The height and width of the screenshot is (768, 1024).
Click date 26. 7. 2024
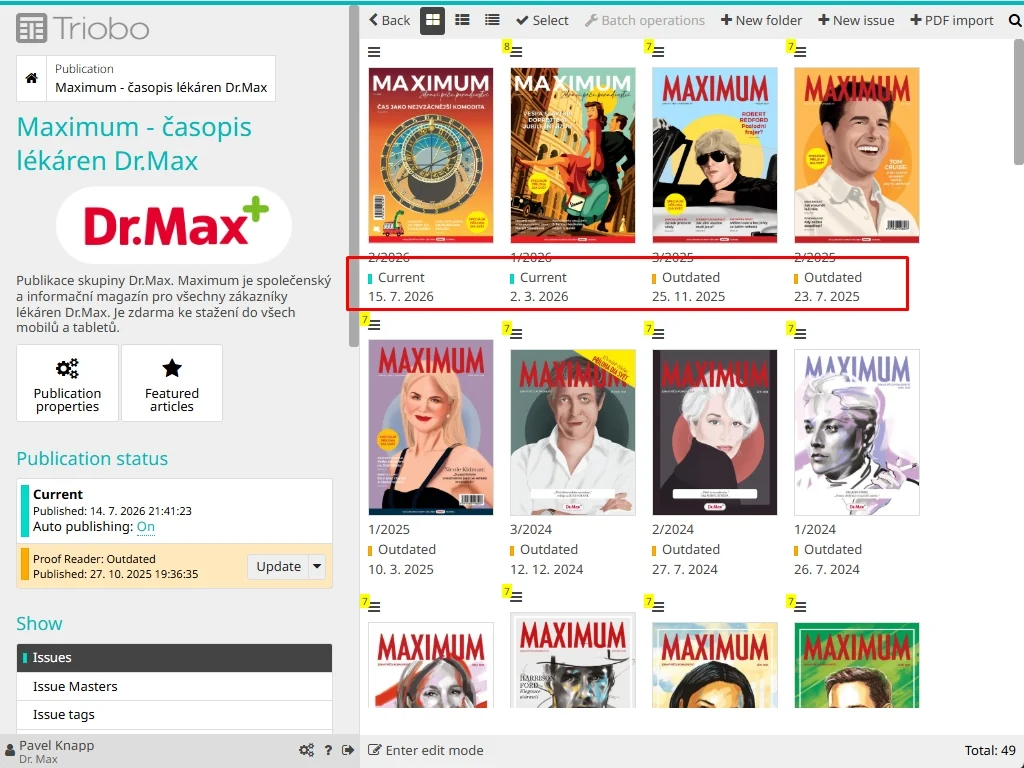click(827, 569)
